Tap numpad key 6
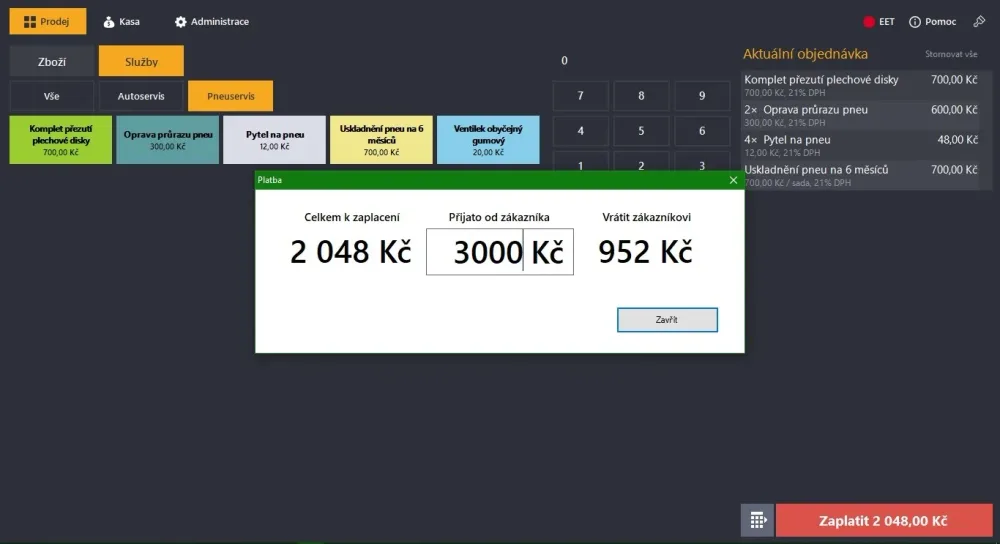The width and height of the screenshot is (1000, 544). pyautogui.click(x=702, y=131)
